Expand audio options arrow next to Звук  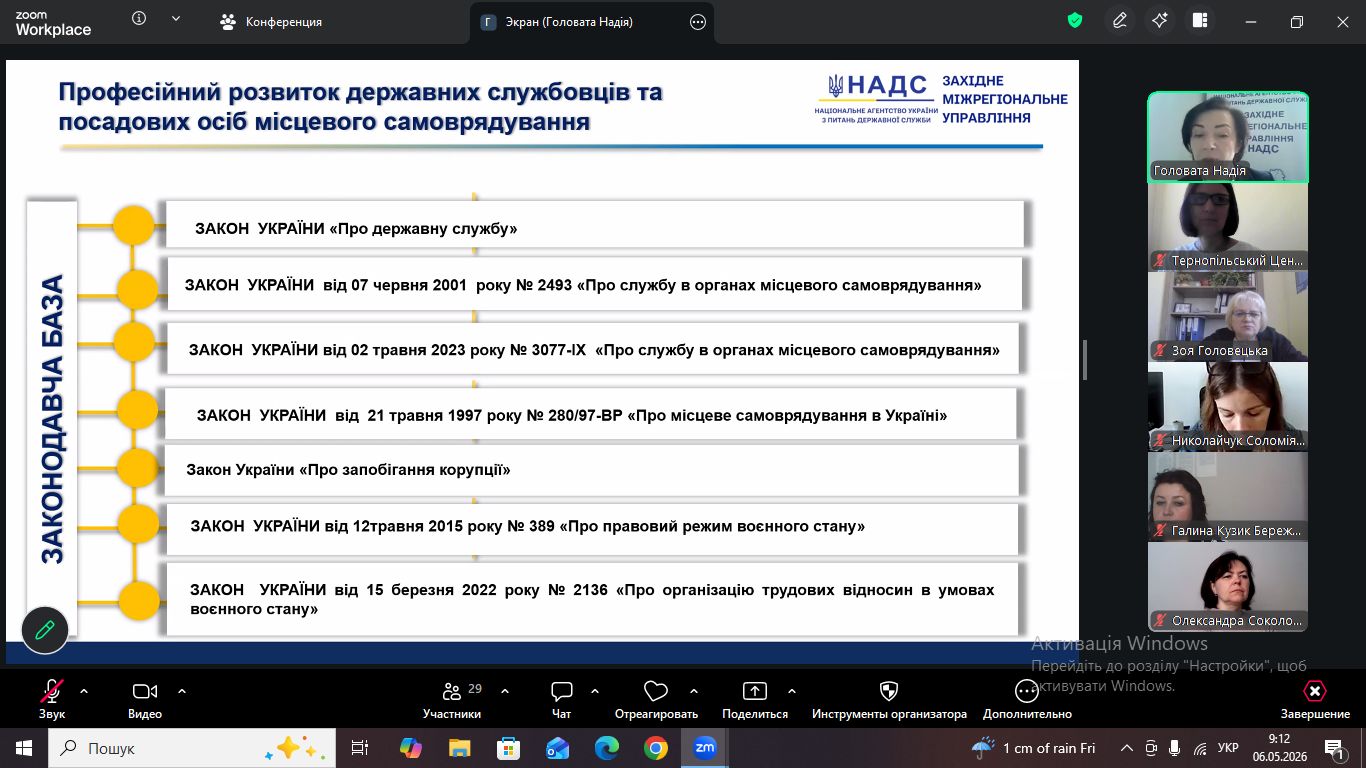click(x=84, y=691)
